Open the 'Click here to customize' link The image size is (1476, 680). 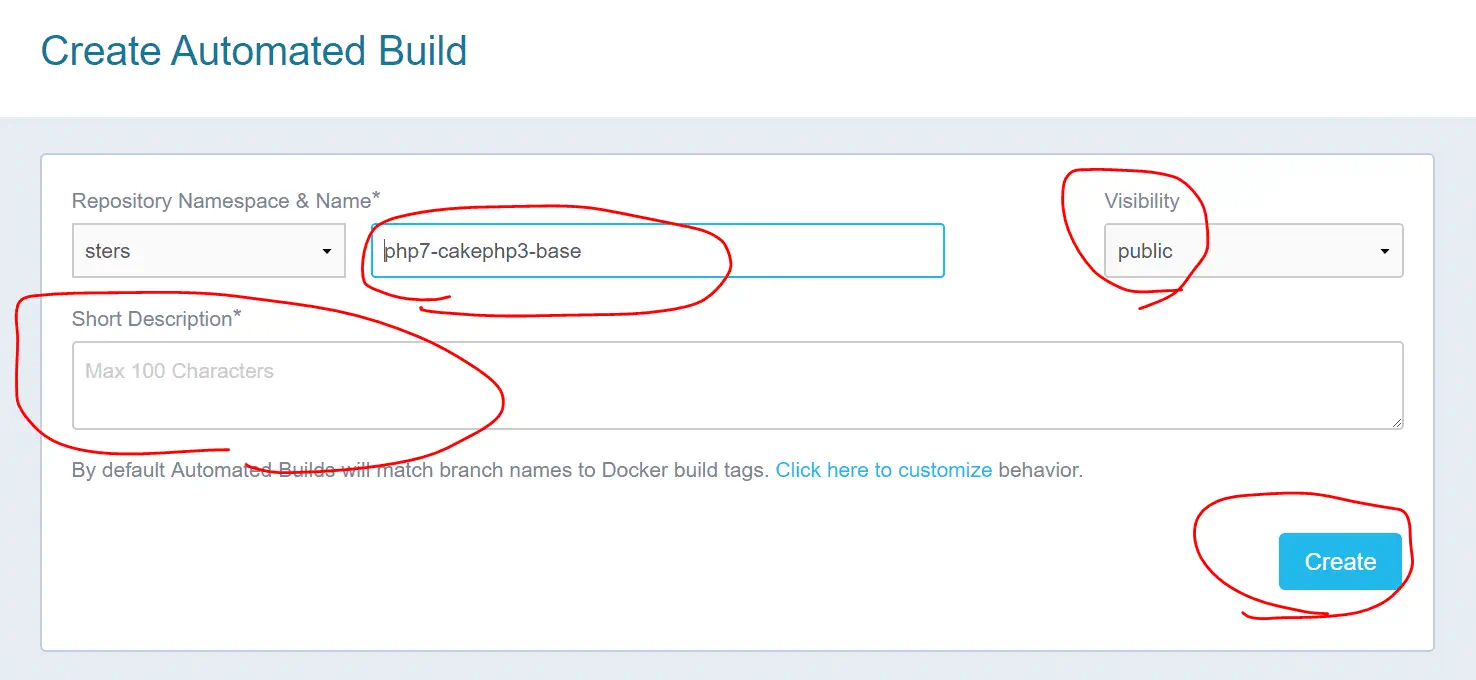[883, 470]
